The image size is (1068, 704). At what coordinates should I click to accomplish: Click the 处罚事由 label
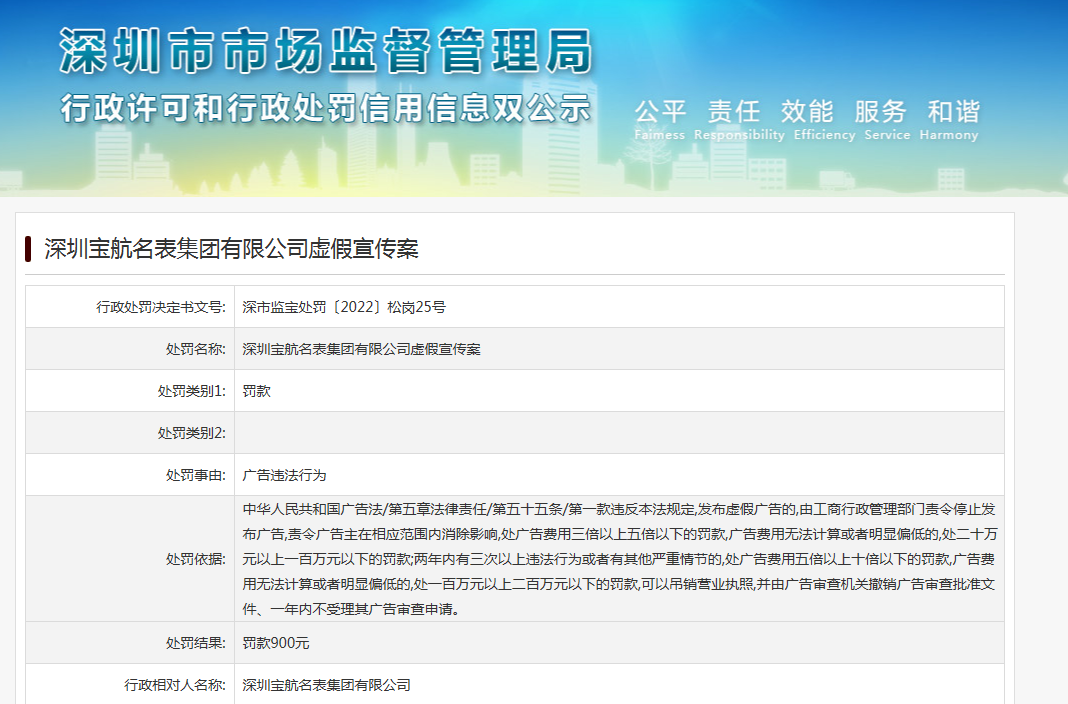point(195,475)
